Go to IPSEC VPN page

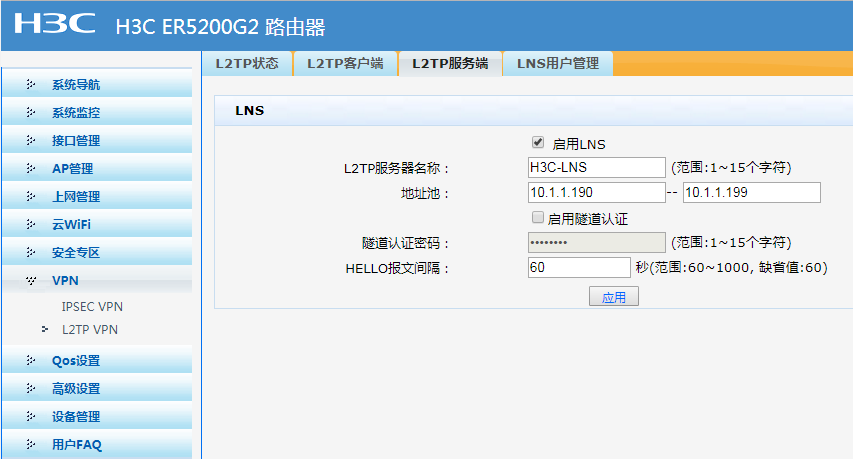pos(92,307)
